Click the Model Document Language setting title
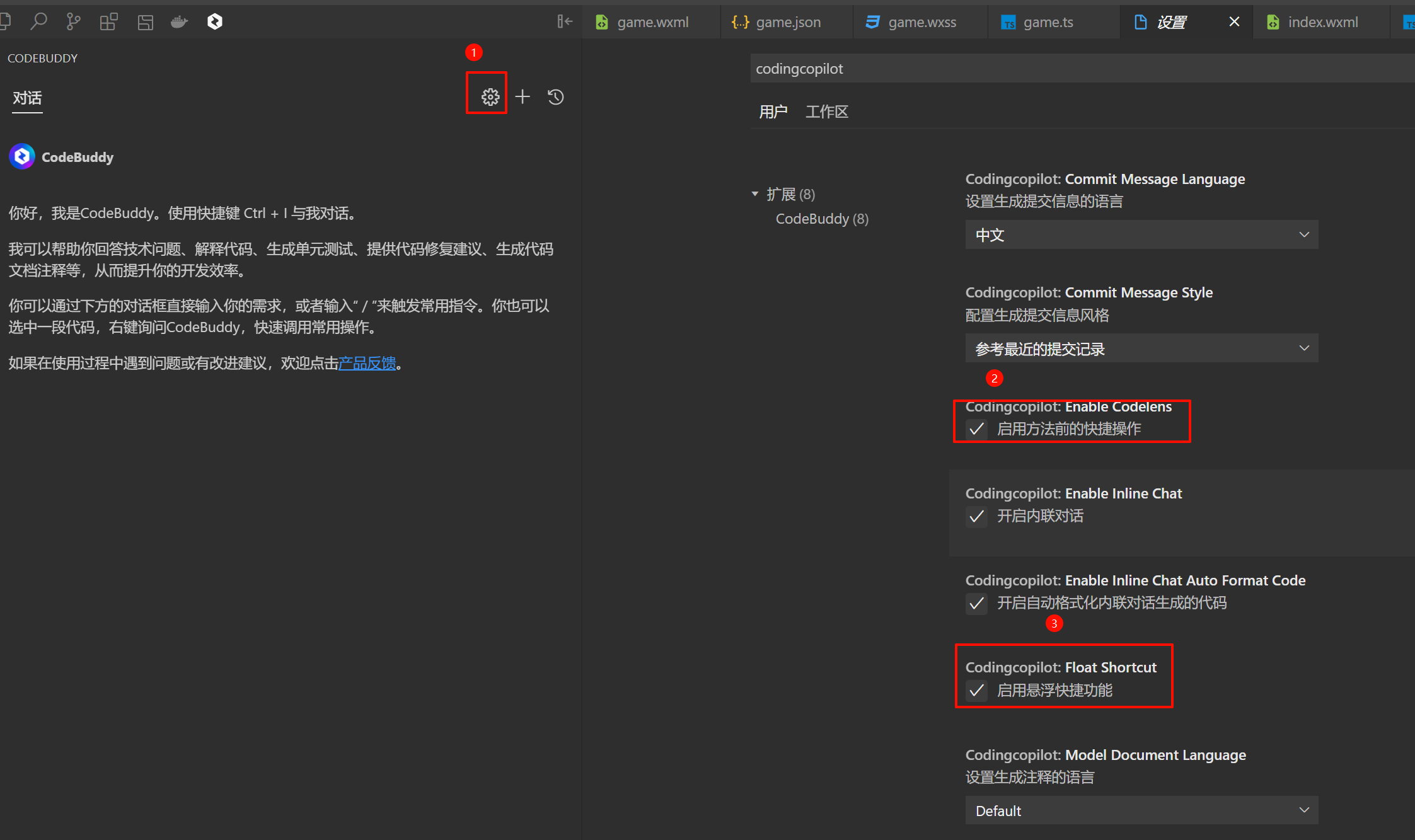 (x=1106, y=755)
